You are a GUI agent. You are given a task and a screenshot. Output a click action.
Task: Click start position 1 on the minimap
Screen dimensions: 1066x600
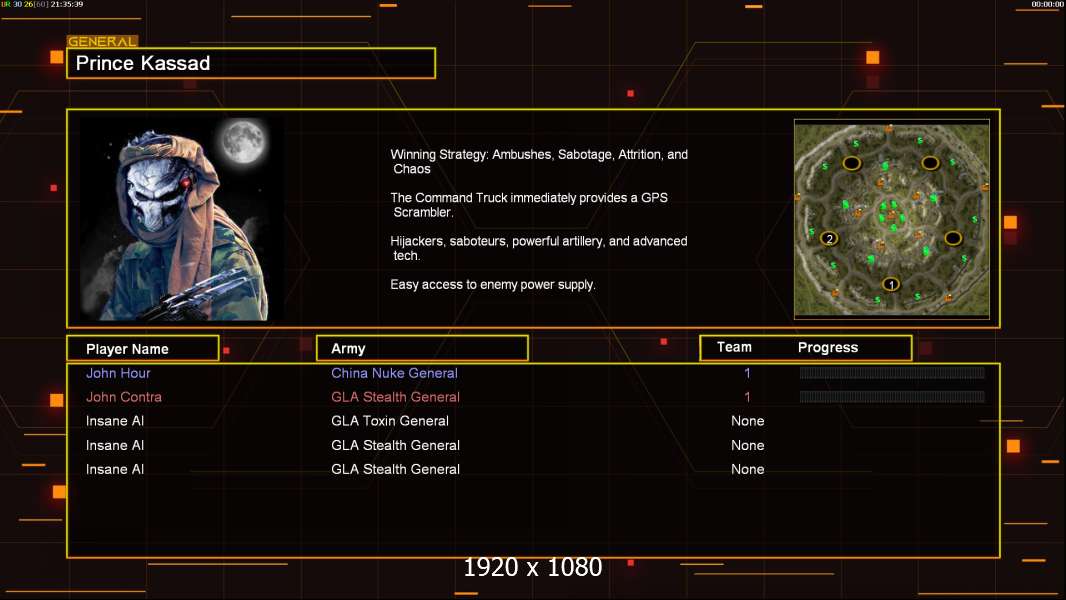(x=891, y=284)
